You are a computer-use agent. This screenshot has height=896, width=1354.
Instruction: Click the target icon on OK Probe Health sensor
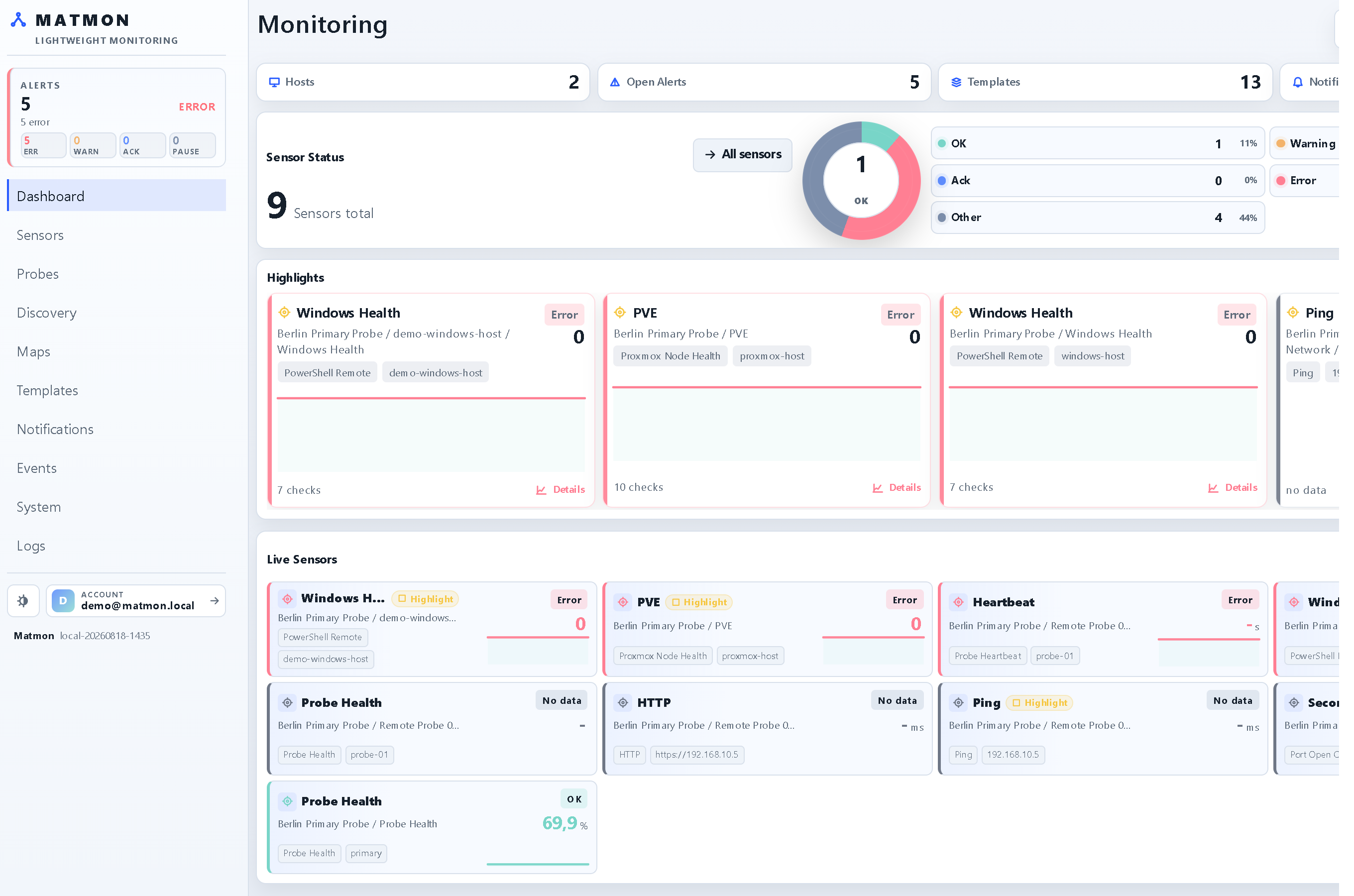287,801
